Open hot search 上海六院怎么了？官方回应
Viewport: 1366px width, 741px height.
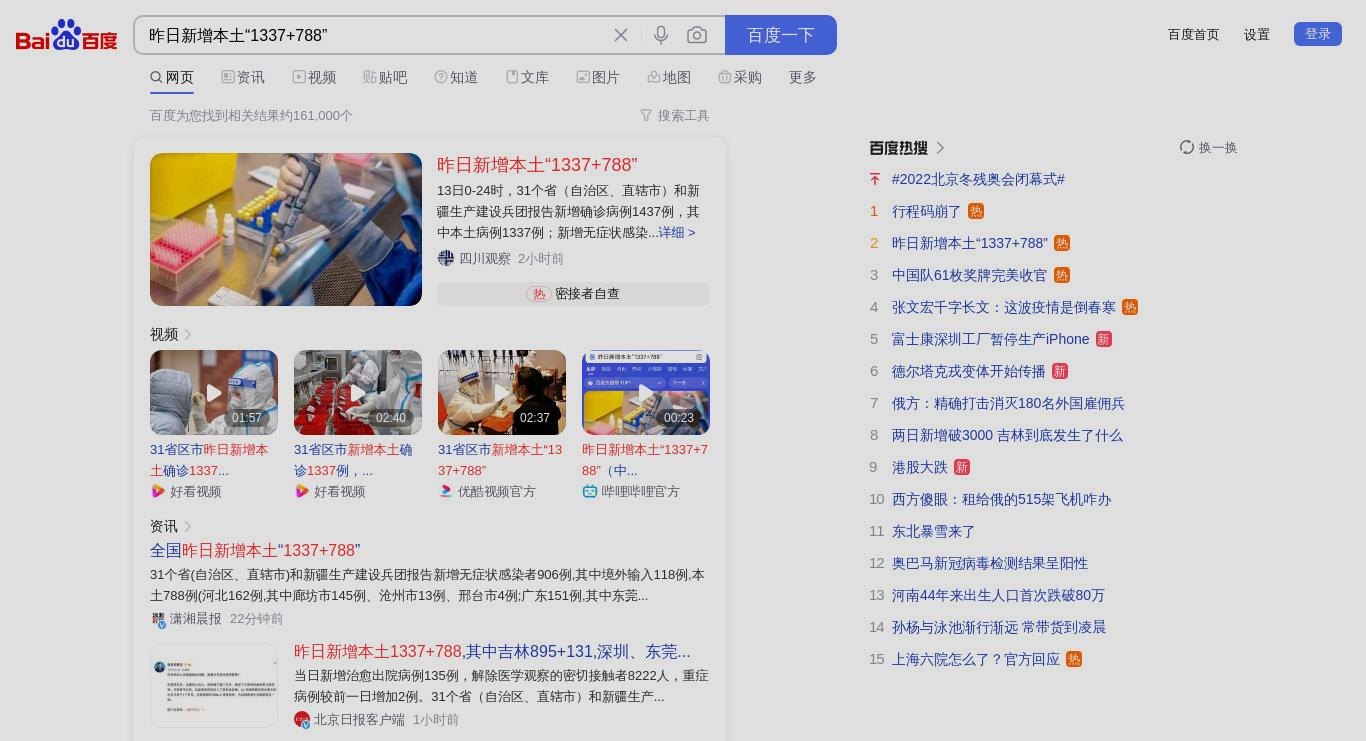coord(976,659)
